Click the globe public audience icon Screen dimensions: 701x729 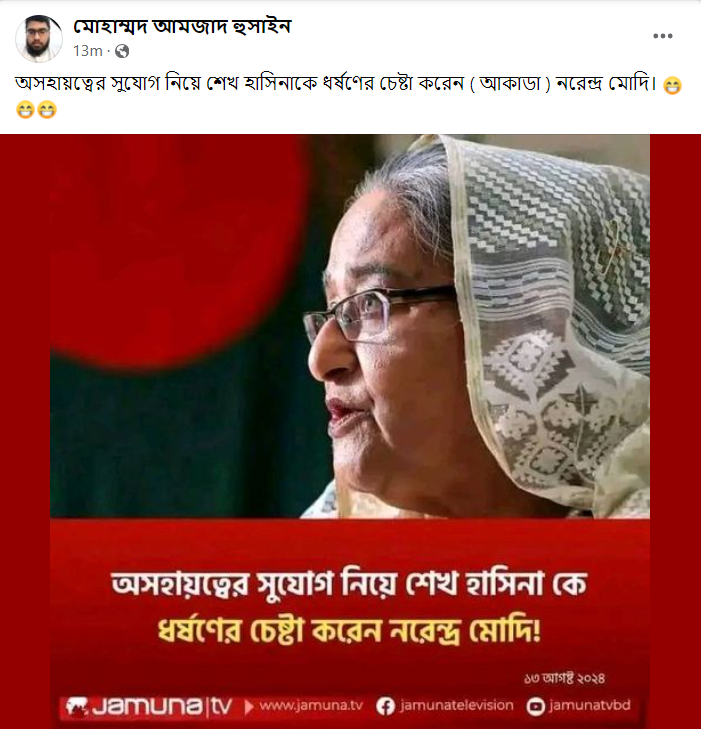pos(122,51)
